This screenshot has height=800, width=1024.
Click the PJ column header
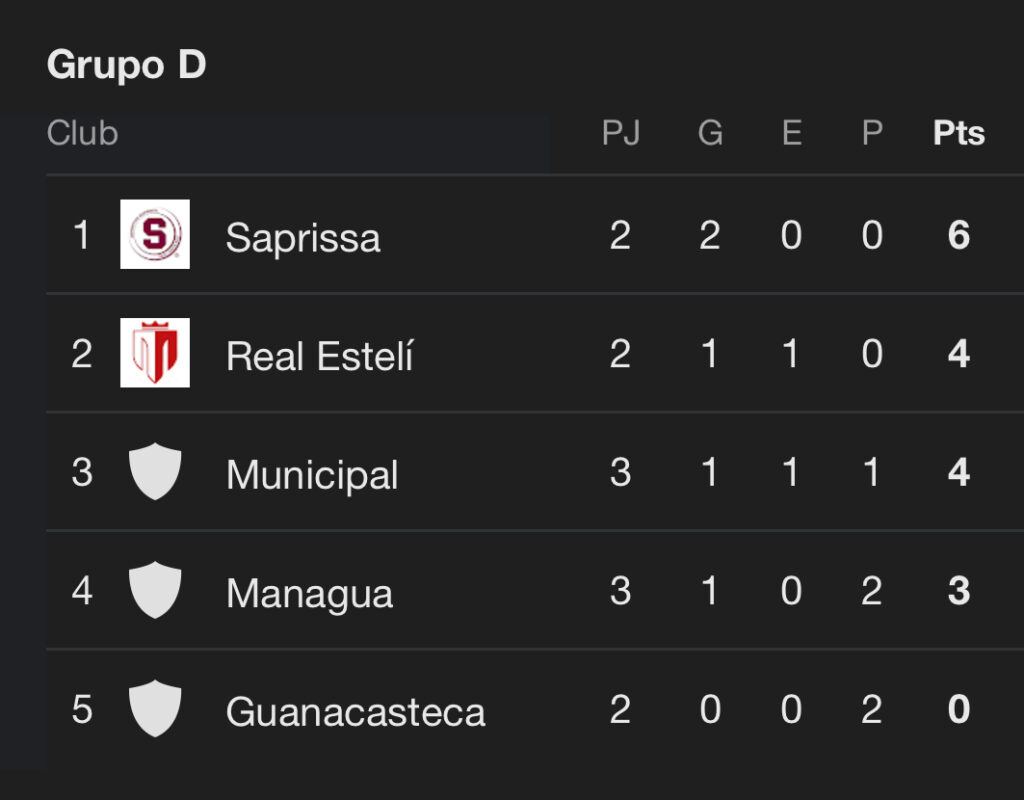coord(621,133)
